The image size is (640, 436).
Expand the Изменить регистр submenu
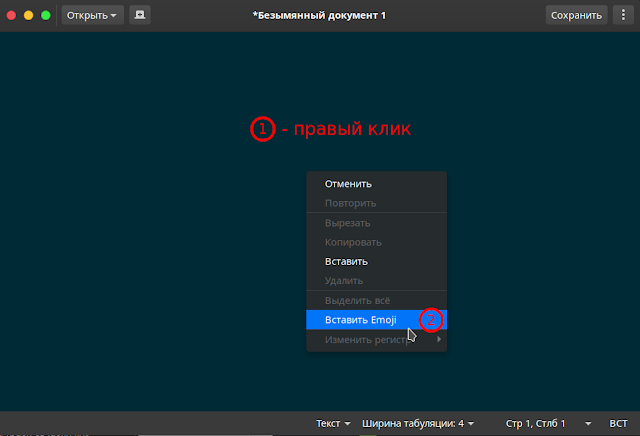(376, 340)
